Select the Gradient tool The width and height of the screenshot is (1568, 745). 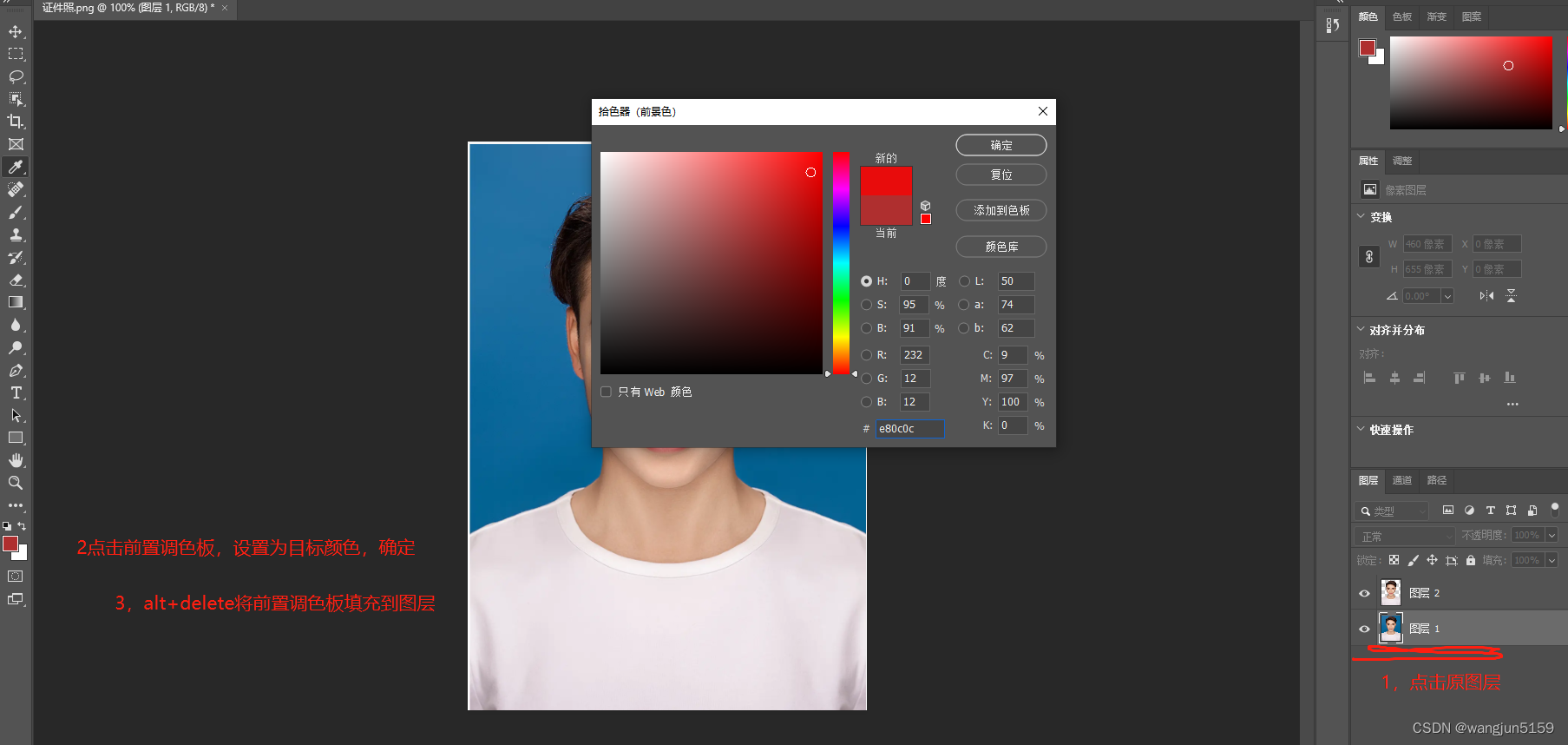pos(16,302)
